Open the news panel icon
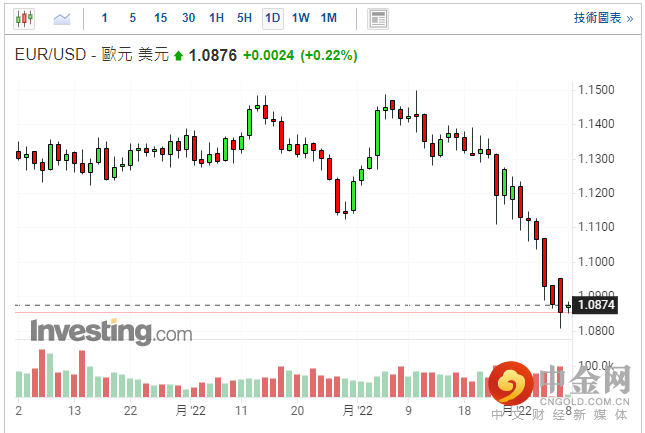The height and width of the screenshot is (433, 645). point(377,18)
